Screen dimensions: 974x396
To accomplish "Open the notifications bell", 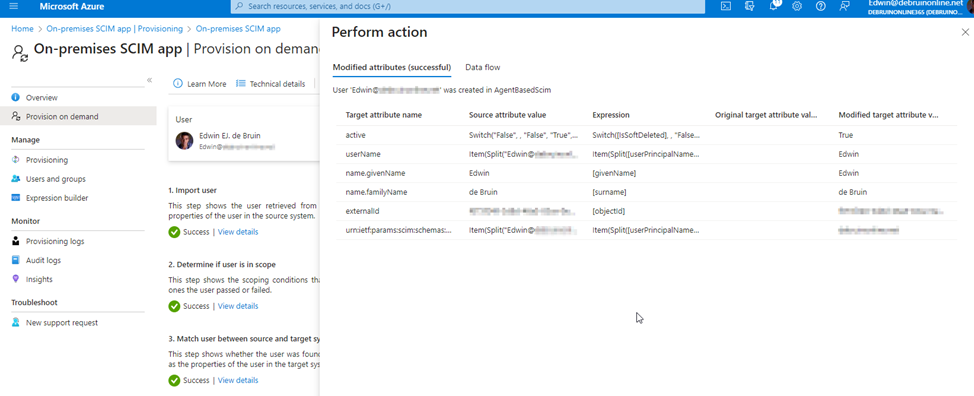I will click(774, 6).
